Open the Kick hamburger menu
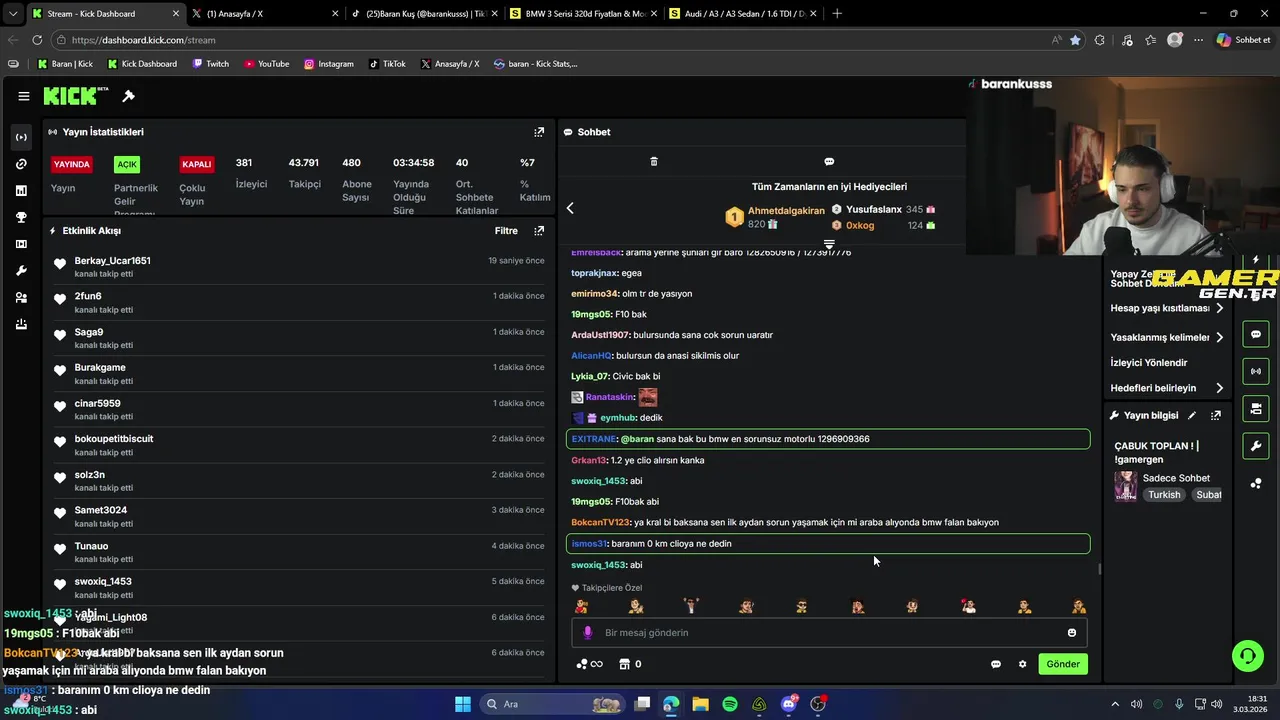The height and width of the screenshot is (720, 1280). (23, 96)
